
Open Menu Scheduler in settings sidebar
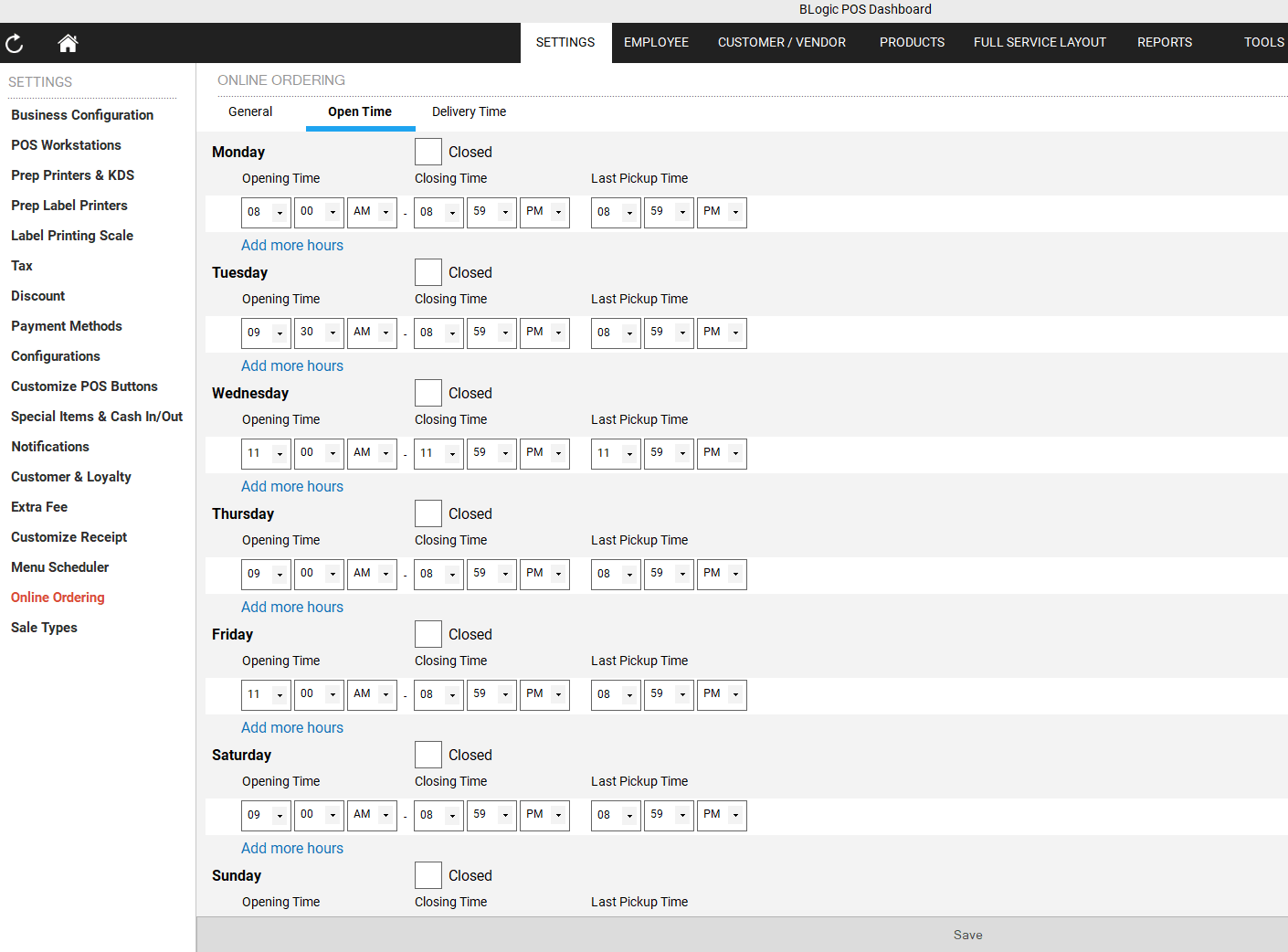coord(60,567)
